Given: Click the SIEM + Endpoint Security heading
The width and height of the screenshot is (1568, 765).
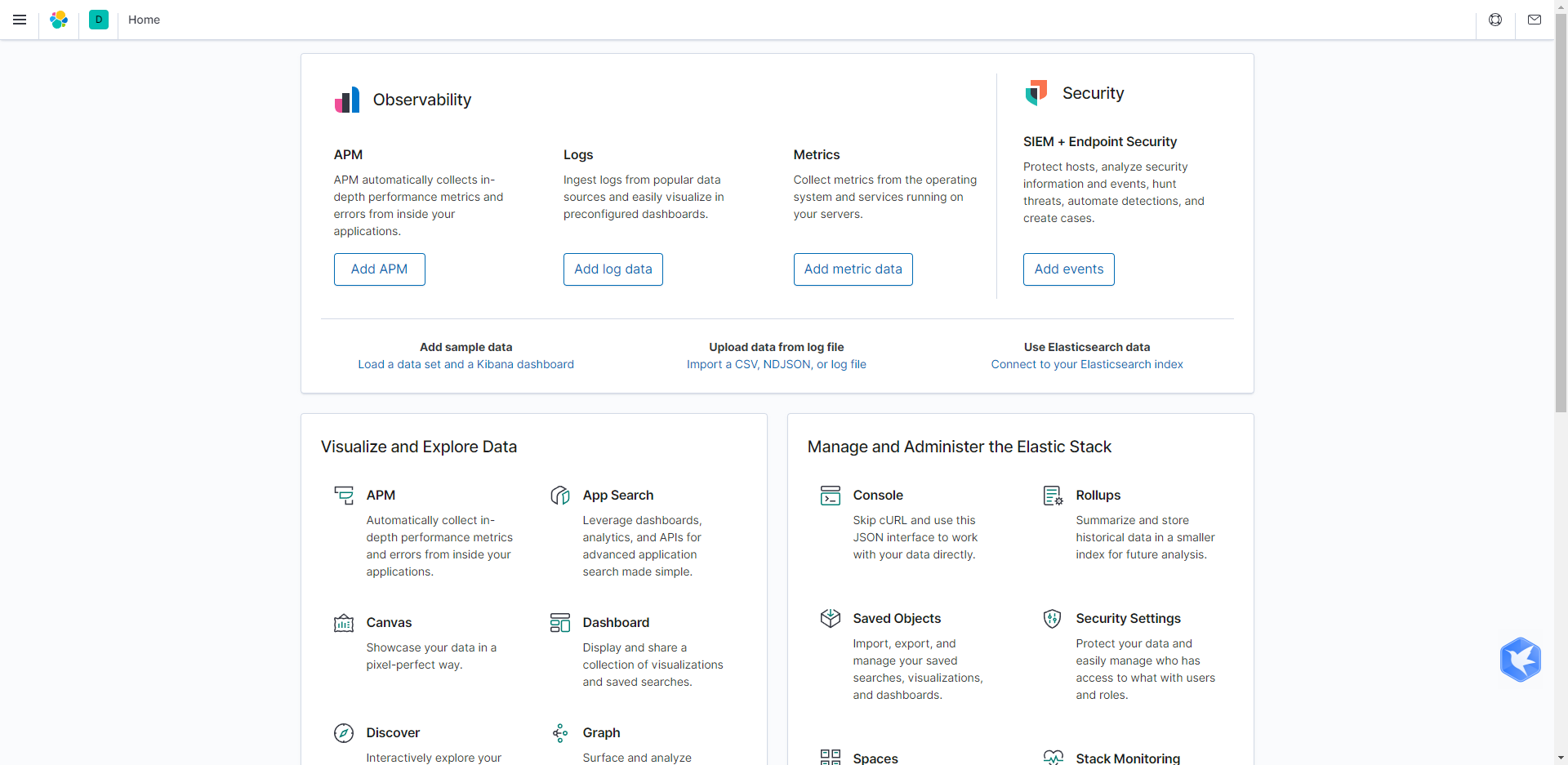Looking at the screenshot, I should [1100, 141].
